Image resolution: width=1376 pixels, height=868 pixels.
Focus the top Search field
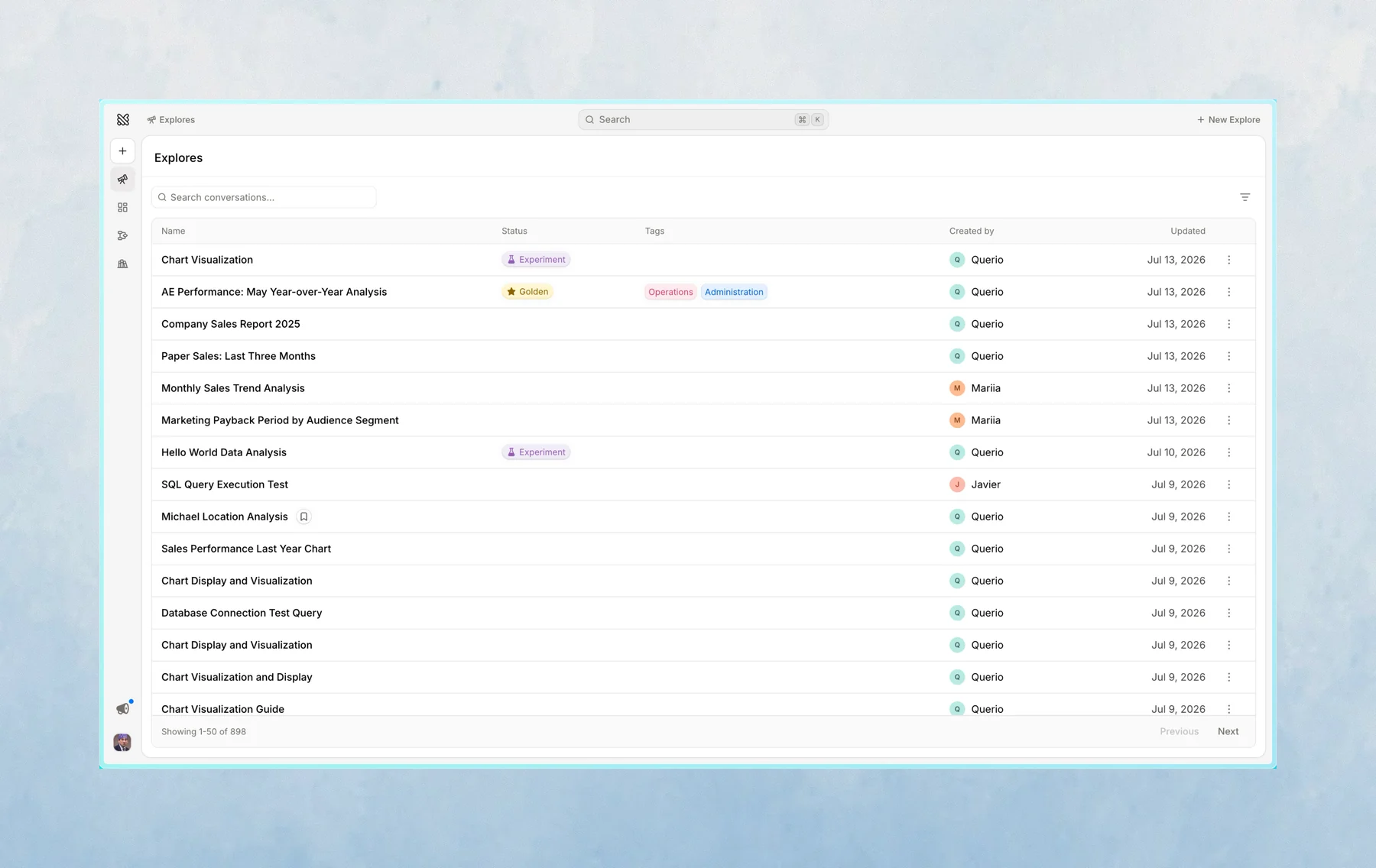pyautogui.click(x=703, y=119)
